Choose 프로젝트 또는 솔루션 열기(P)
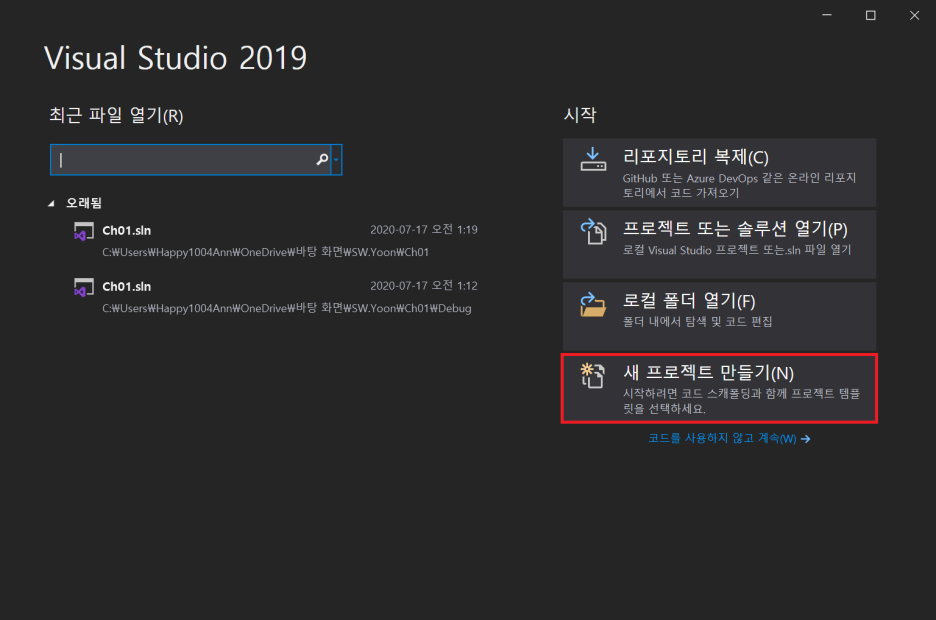 (x=719, y=244)
